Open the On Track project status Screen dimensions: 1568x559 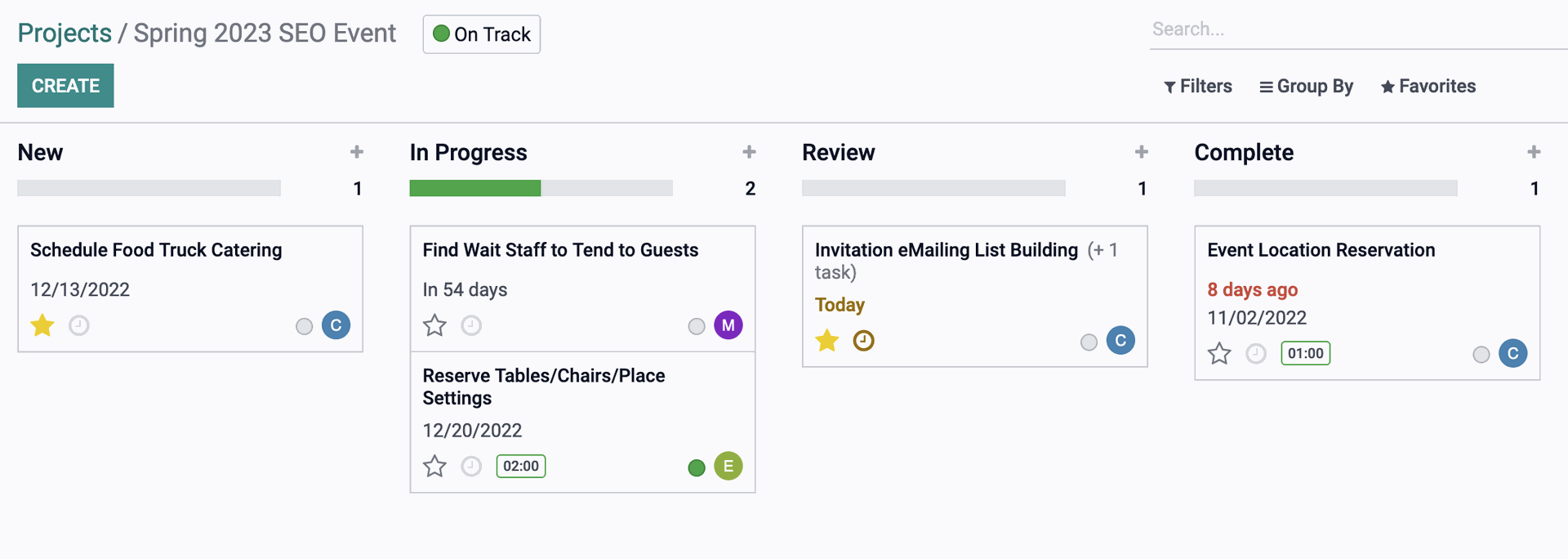coord(482,34)
